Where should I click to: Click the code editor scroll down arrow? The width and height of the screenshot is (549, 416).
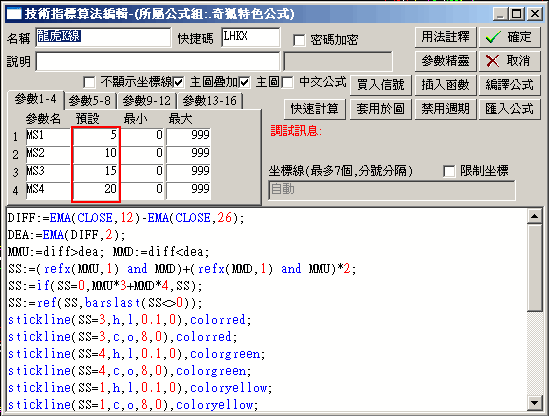pyautogui.click(x=534, y=403)
